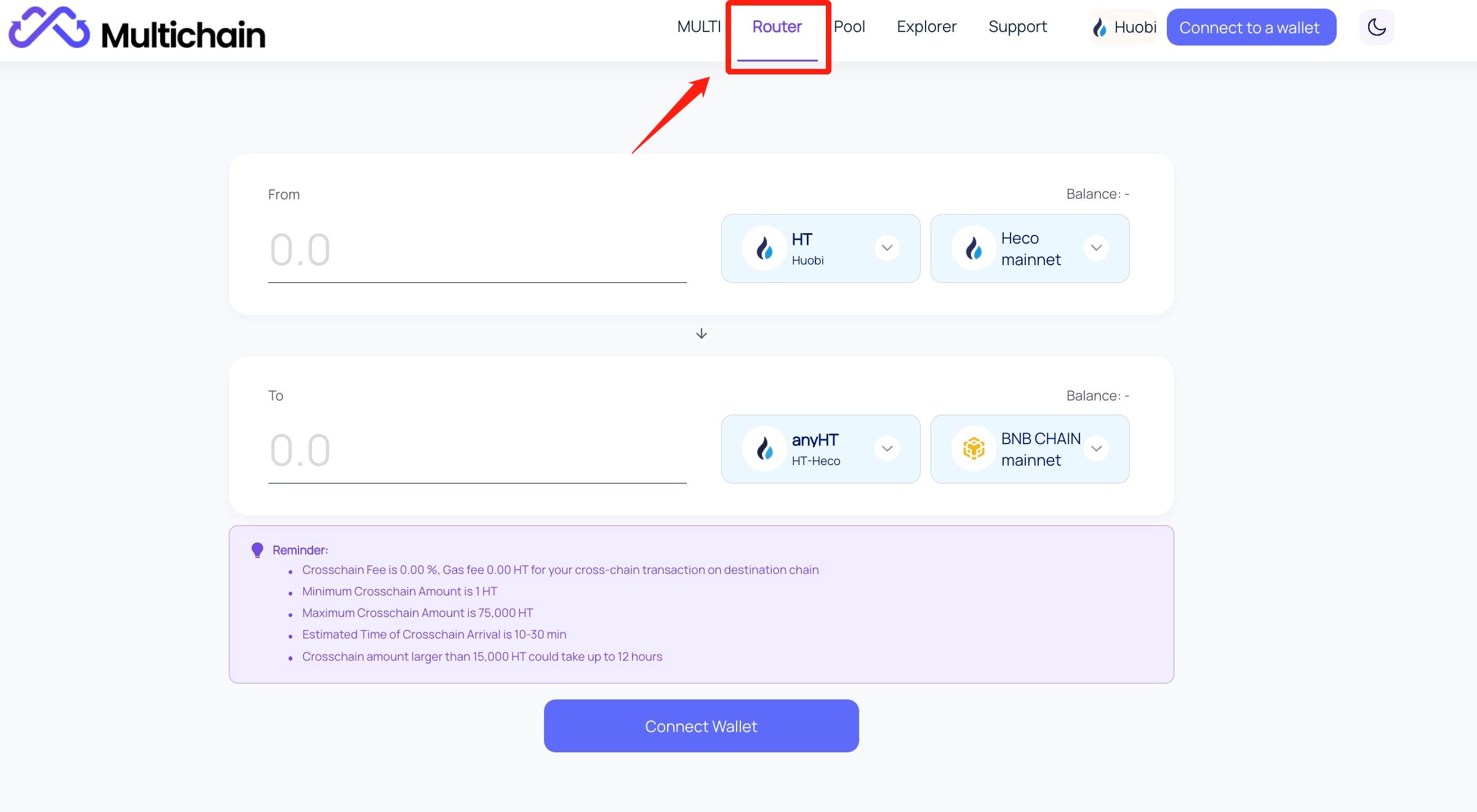Click the HT token flame icon
This screenshot has width=1477, height=812.
point(764,249)
